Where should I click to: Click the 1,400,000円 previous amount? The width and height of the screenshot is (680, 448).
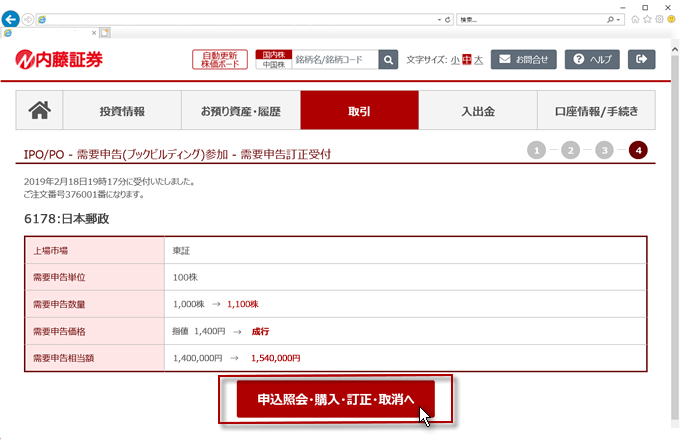coord(198,358)
